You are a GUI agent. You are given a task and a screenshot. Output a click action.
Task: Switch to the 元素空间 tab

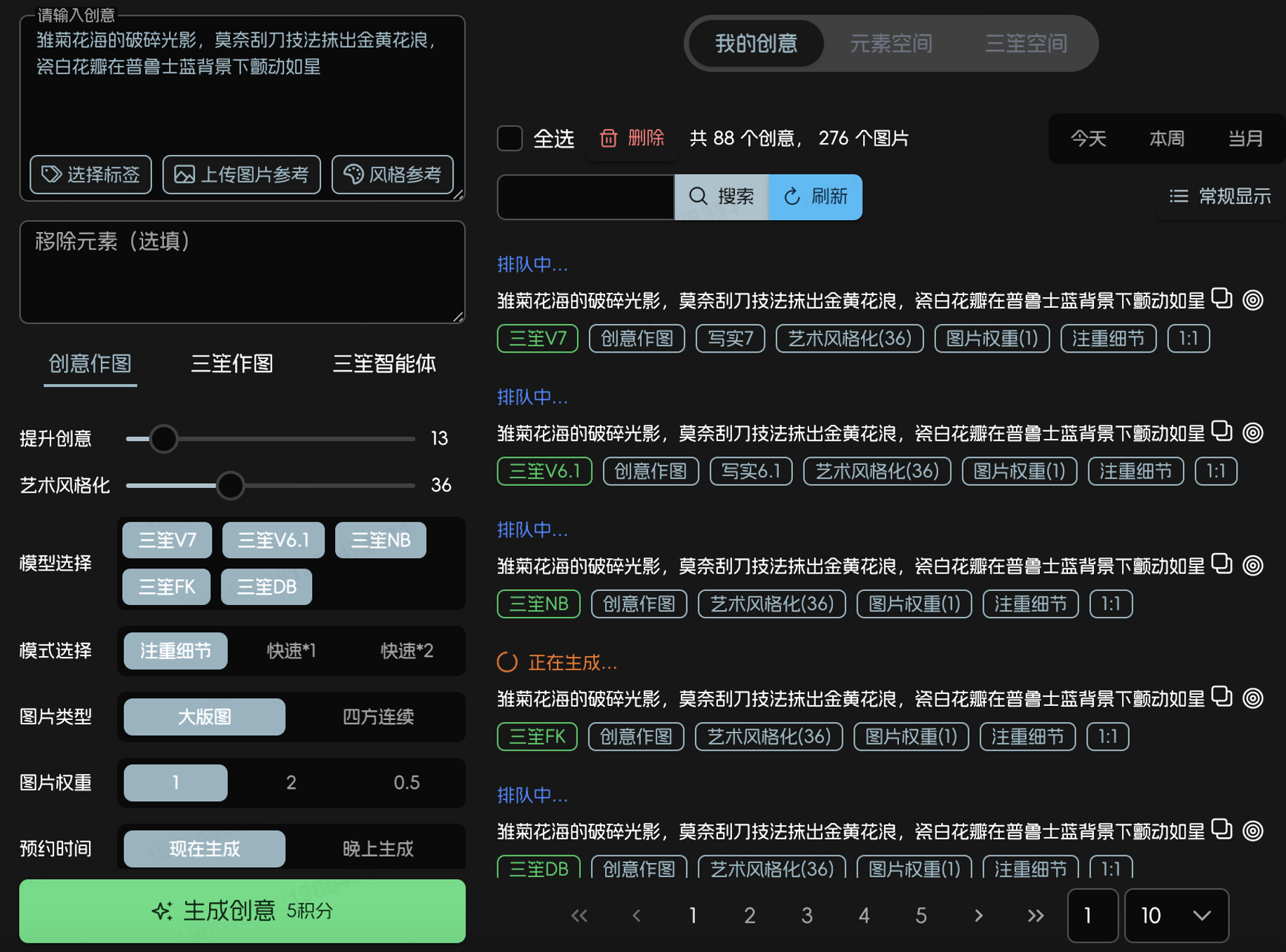891,43
